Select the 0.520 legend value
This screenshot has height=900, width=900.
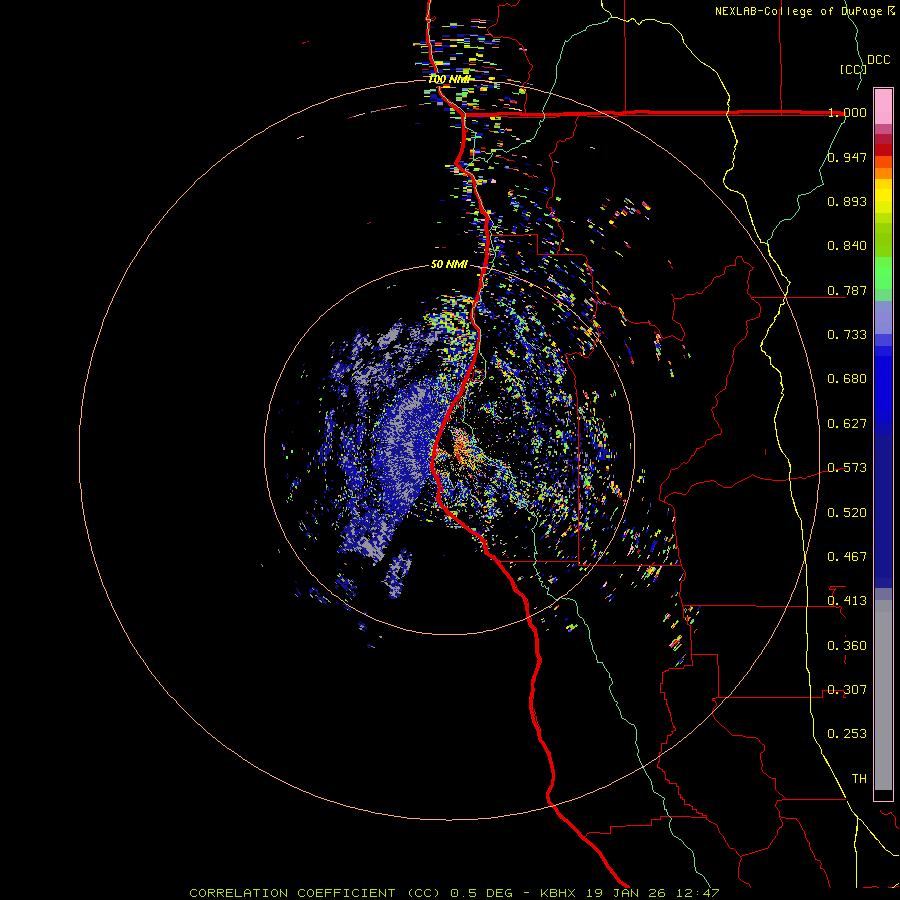(x=847, y=513)
